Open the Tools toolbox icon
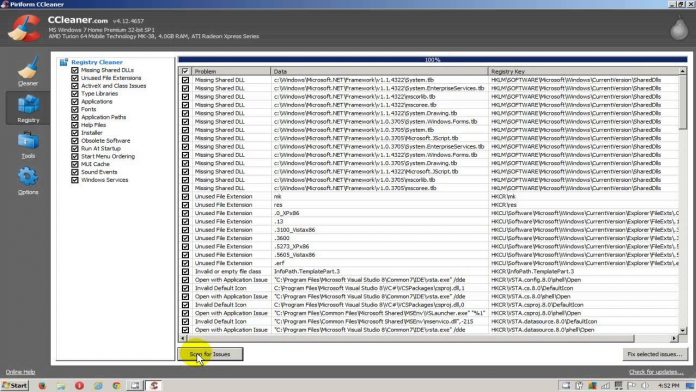This screenshot has width=696, height=392. point(28,141)
